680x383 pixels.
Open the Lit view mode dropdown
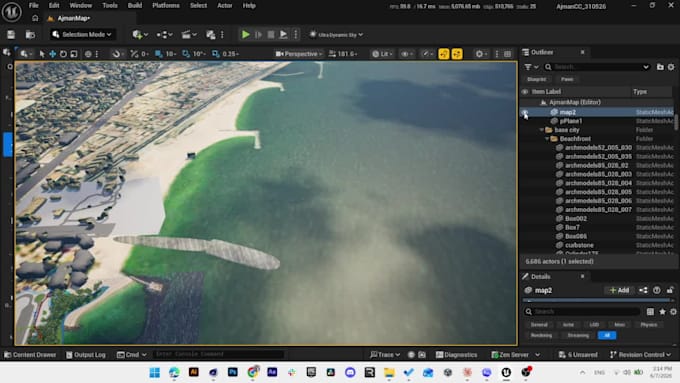pos(382,54)
